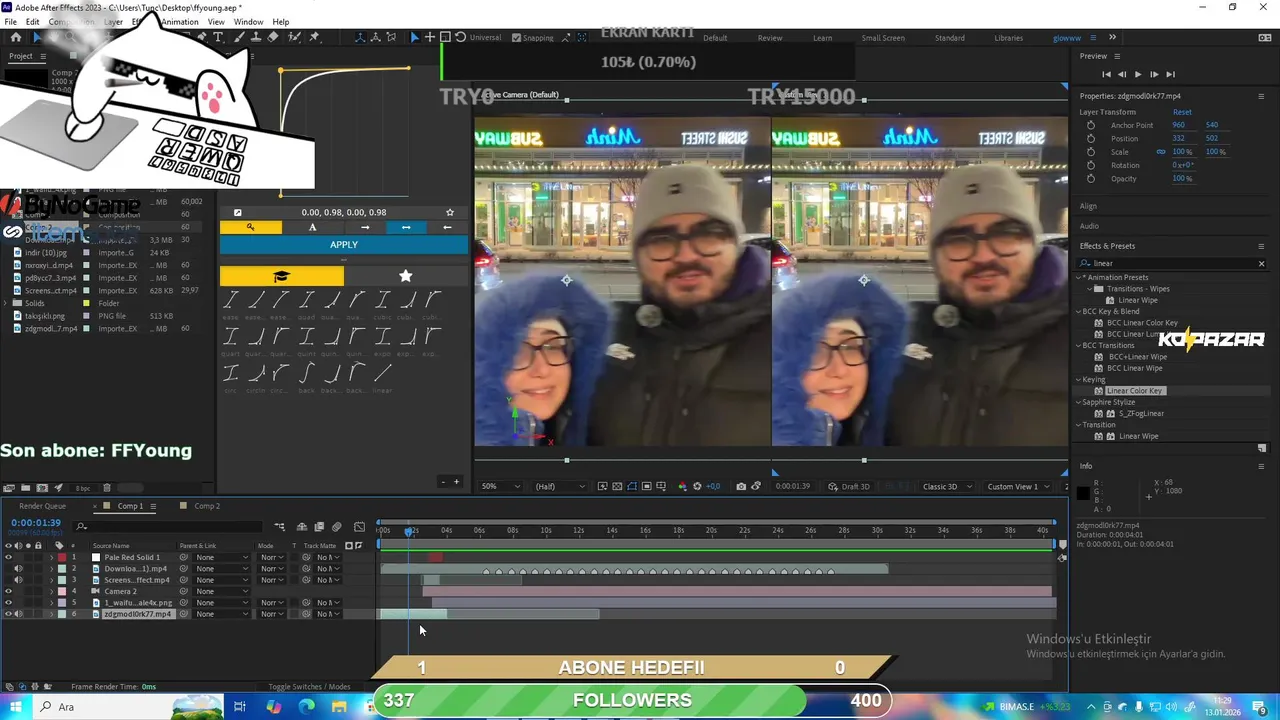Click the Pale Red Solid 1 label color swatch
1280x720 pixels.
(x=61, y=557)
